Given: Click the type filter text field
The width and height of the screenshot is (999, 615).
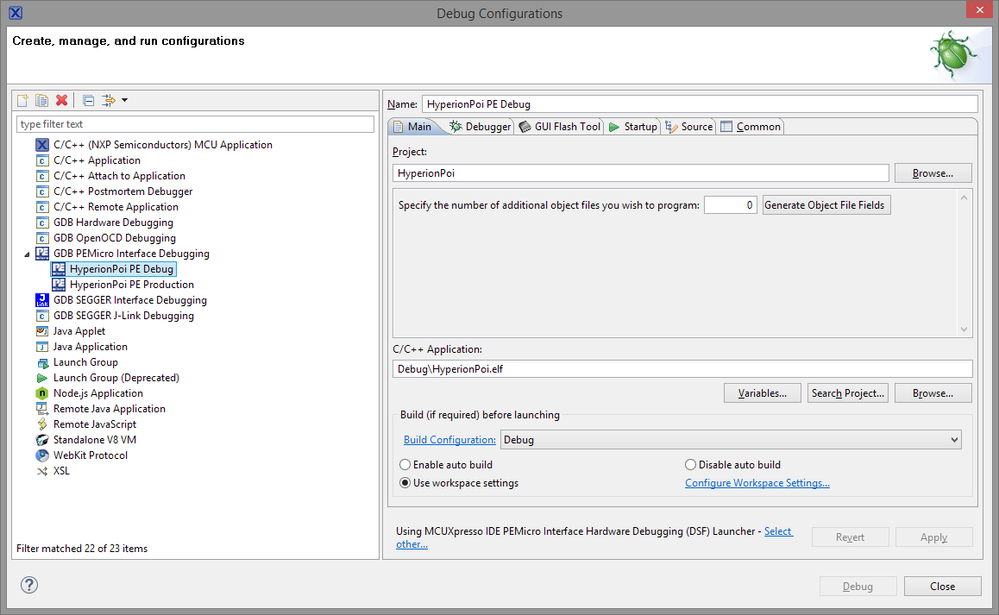Looking at the screenshot, I should [195, 124].
